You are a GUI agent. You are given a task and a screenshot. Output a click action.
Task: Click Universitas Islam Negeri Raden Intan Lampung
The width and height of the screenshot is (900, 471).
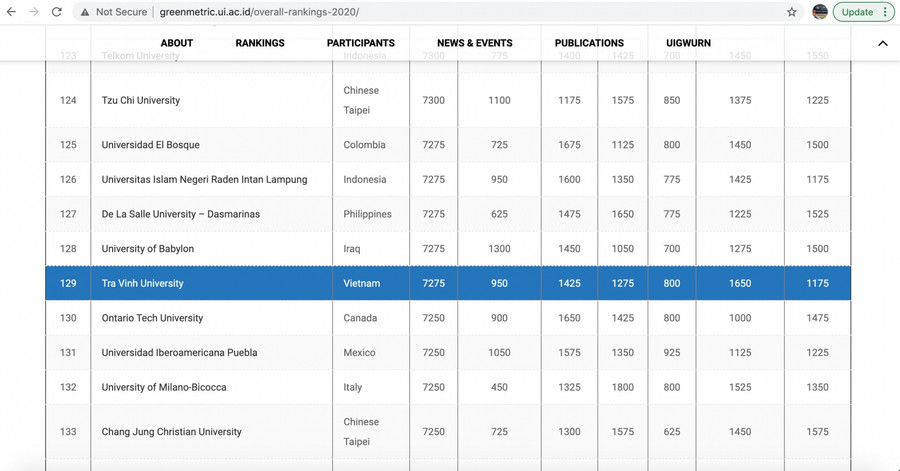(x=204, y=180)
